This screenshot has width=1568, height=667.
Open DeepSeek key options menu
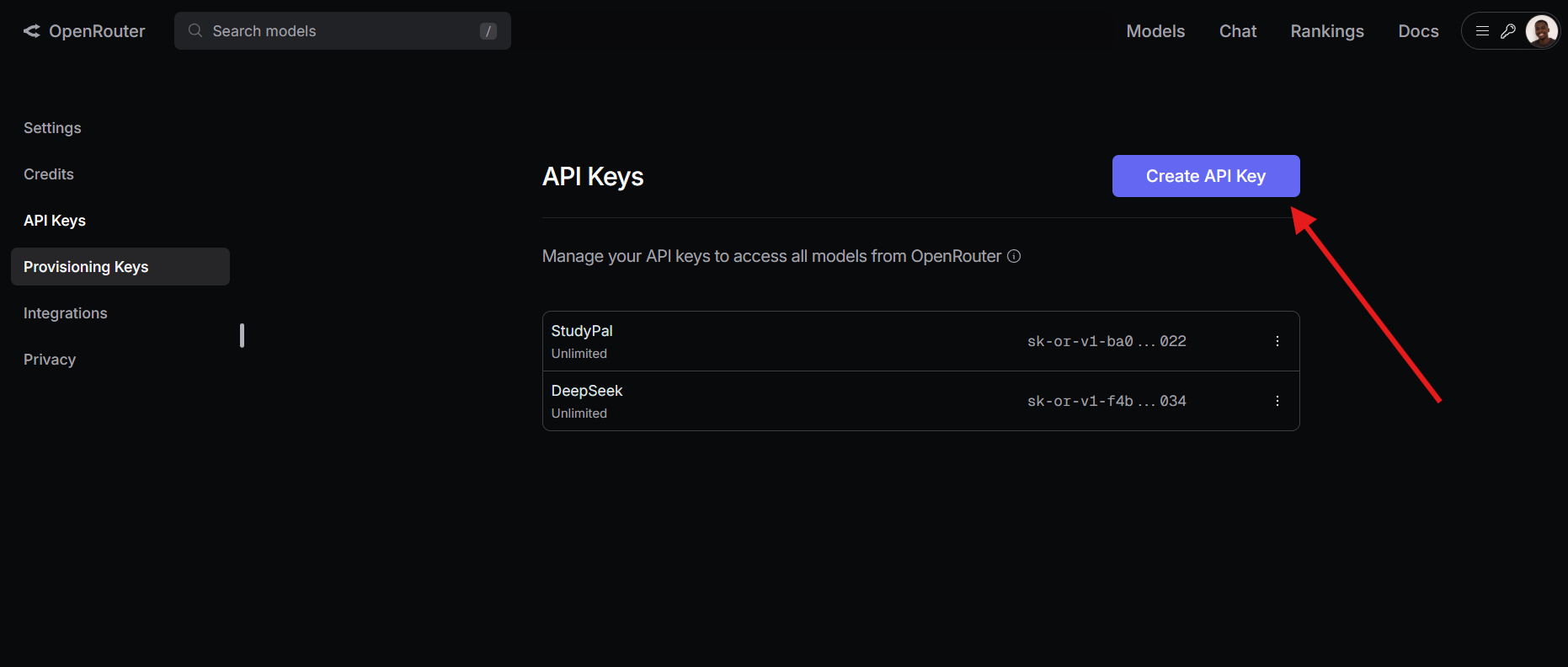click(1277, 401)
